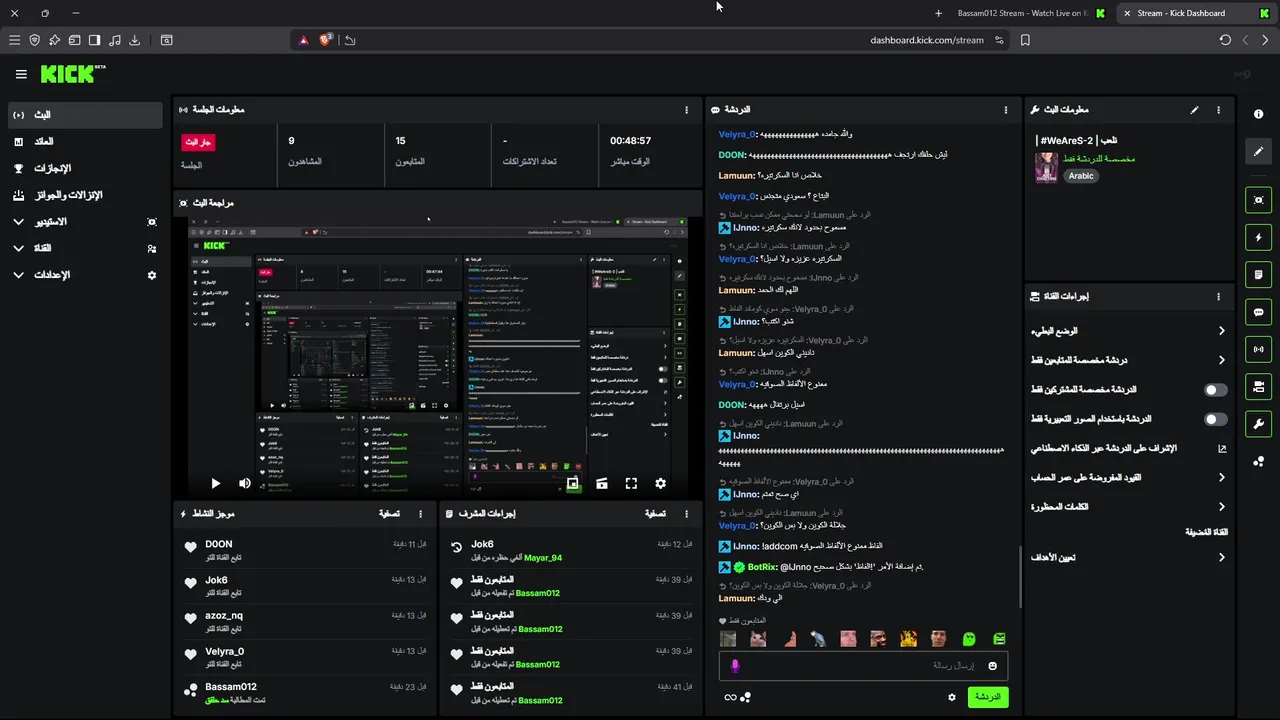The height and width of the screenshot is (720, 1280).
Task: Open options menu of معلومات البث panel
Action: 1218,110
